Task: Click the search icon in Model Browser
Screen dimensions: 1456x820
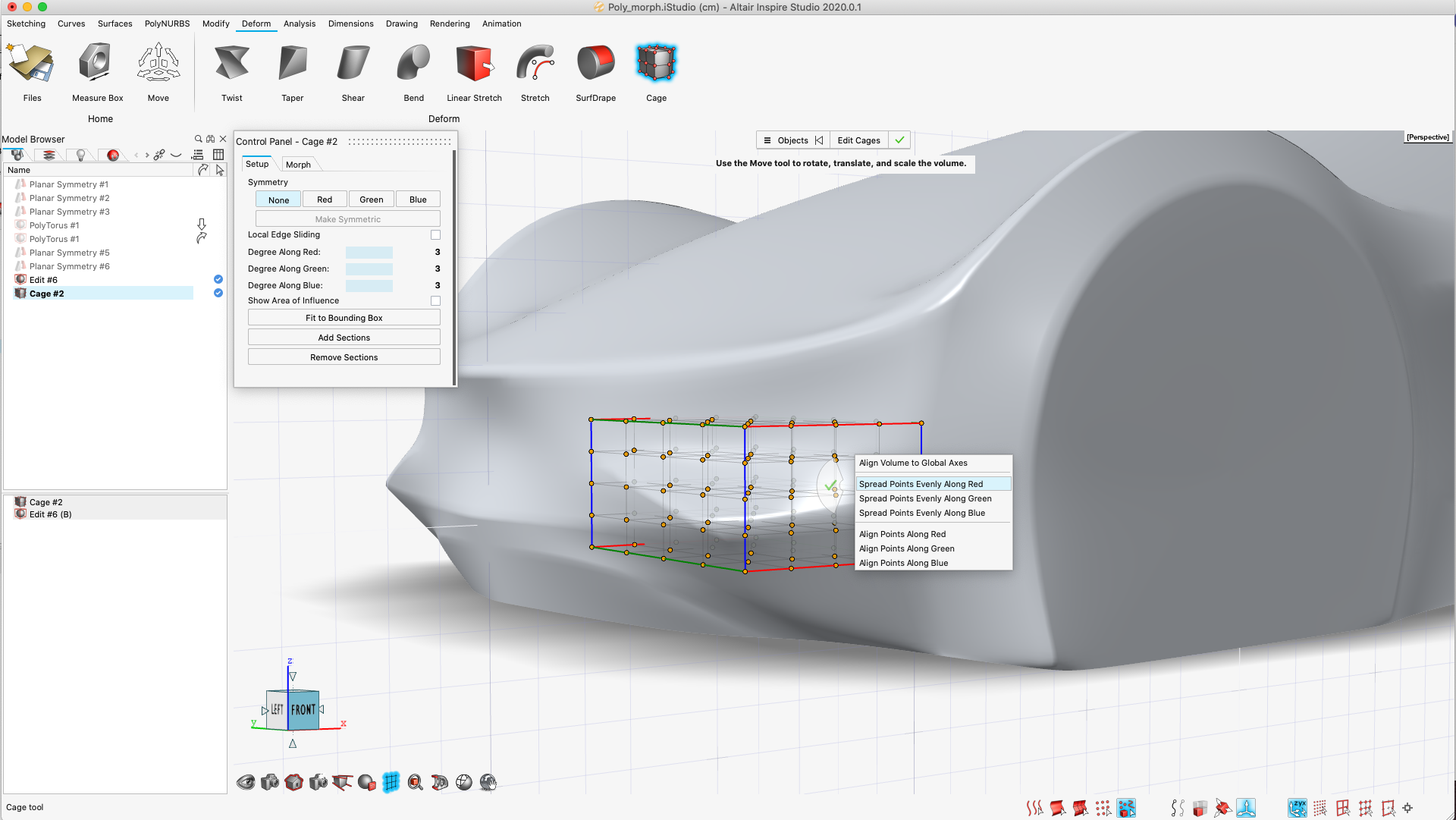Action: 198,139
